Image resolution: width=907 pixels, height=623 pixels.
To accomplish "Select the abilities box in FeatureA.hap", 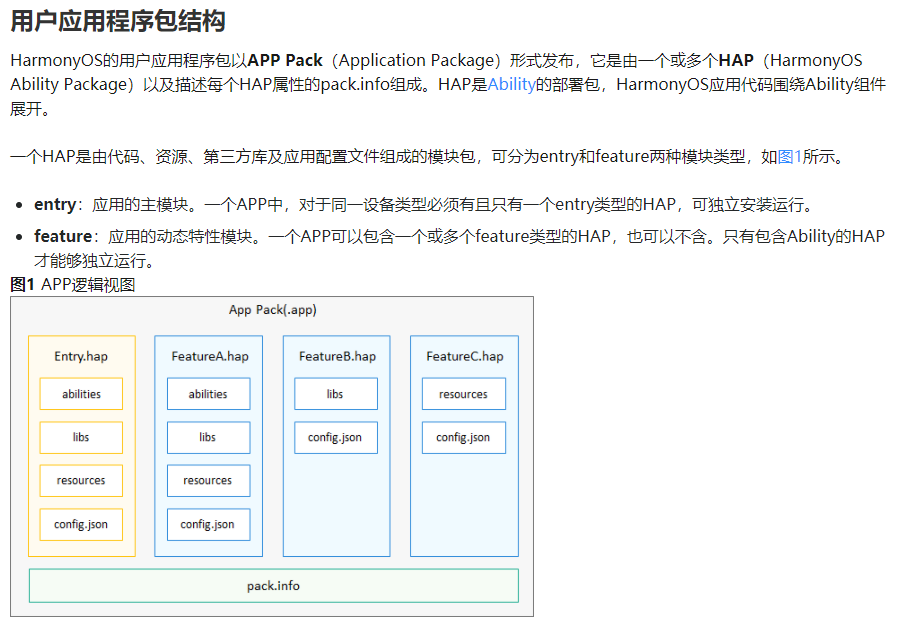I will tap(208, 394).
